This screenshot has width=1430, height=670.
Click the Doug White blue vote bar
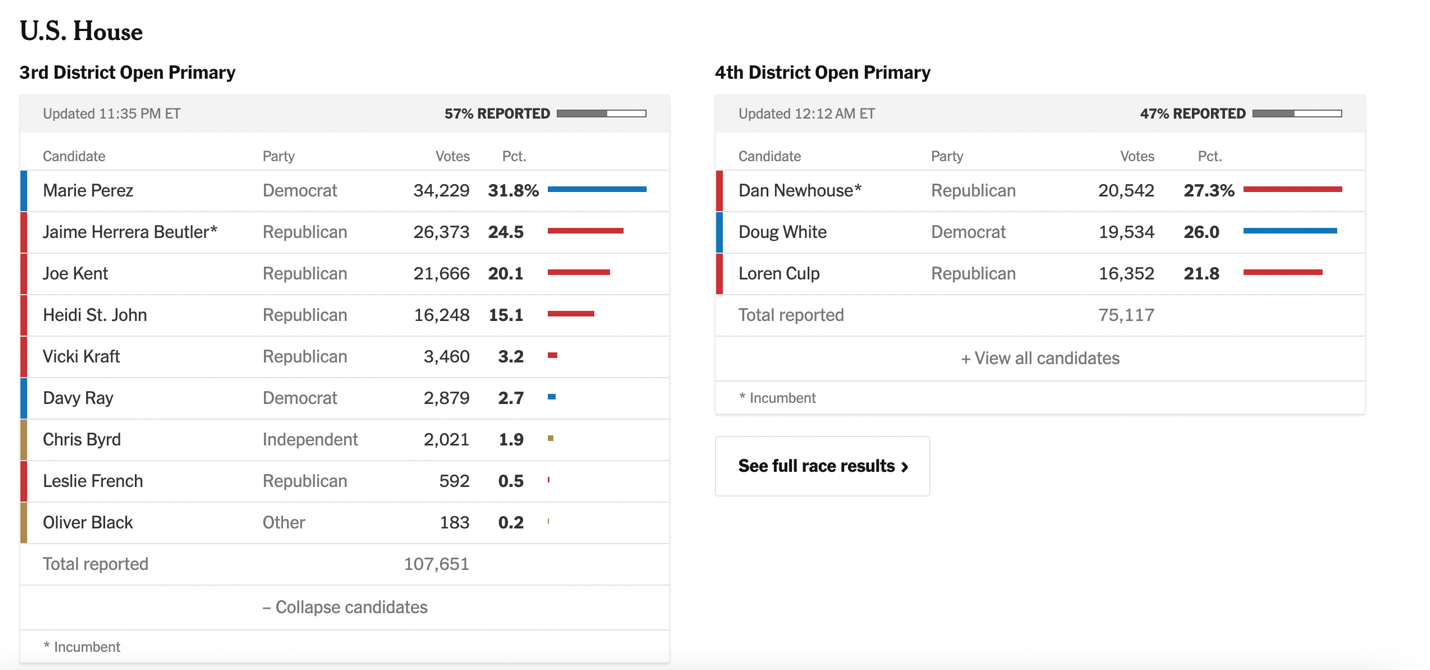pyautogui.click(x=1289, y=231)
